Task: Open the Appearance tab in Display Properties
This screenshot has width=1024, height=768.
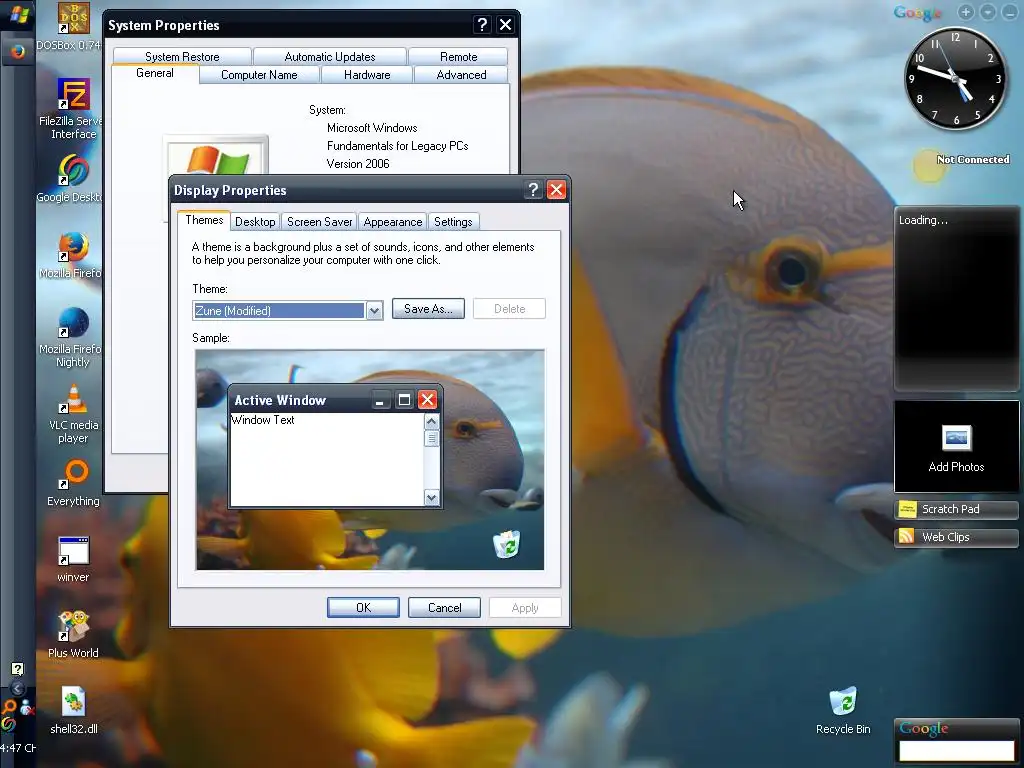Action: click(392, 221)
